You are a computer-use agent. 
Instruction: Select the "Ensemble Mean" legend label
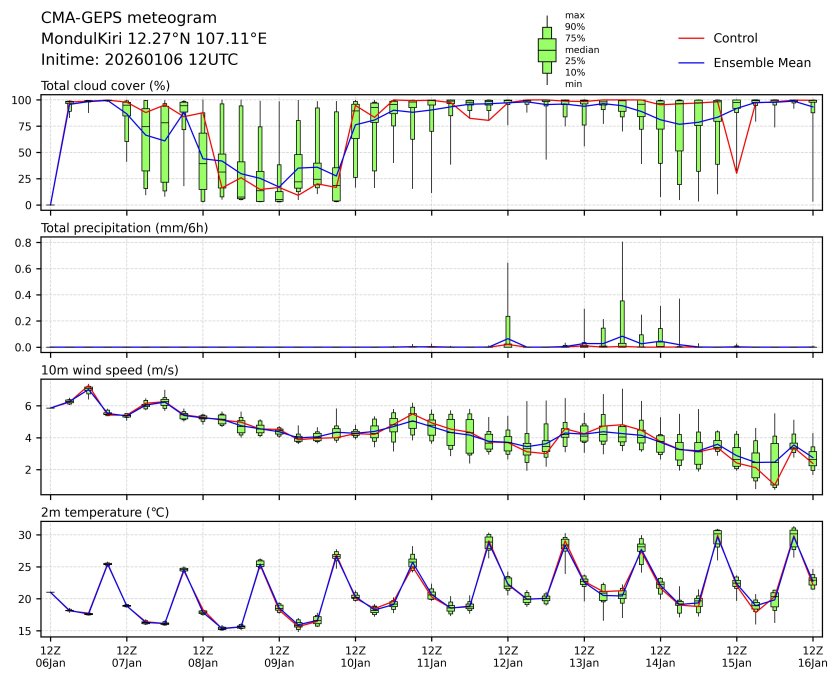761,63
